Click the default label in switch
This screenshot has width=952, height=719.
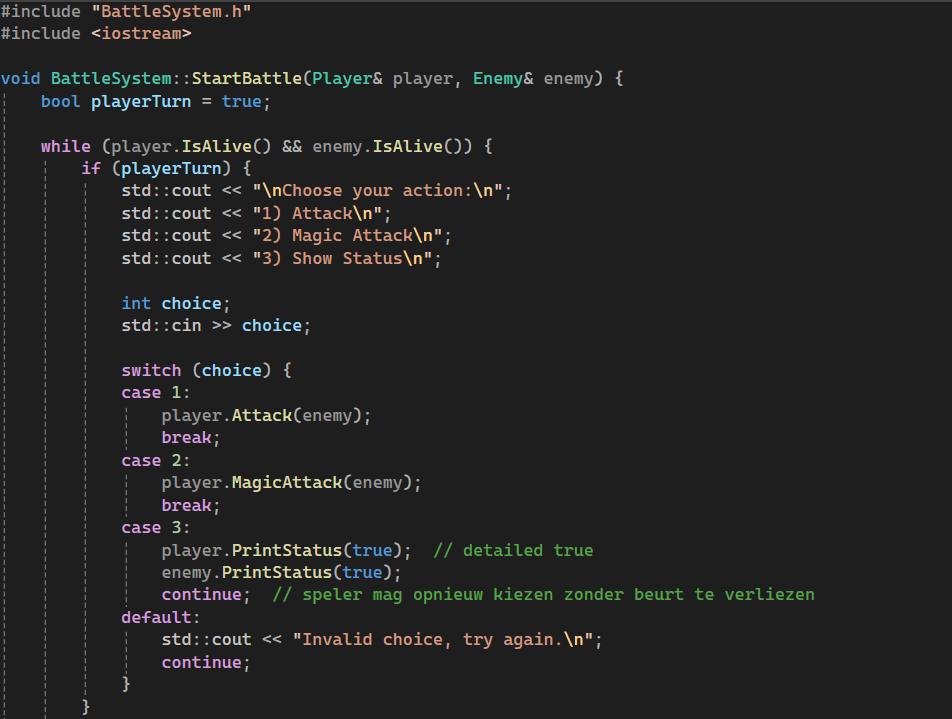point(160,618)
